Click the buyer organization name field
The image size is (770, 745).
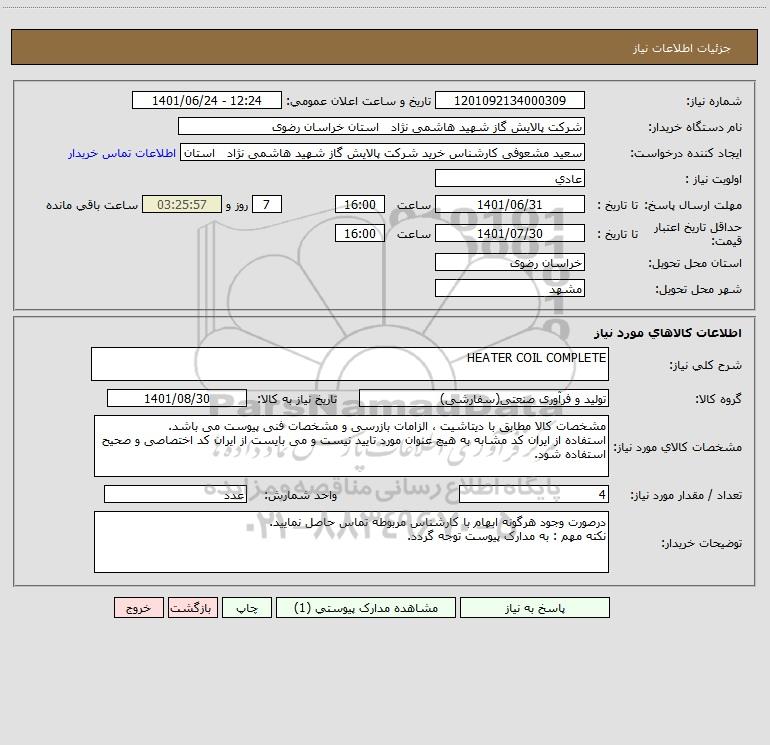(381, 126)
